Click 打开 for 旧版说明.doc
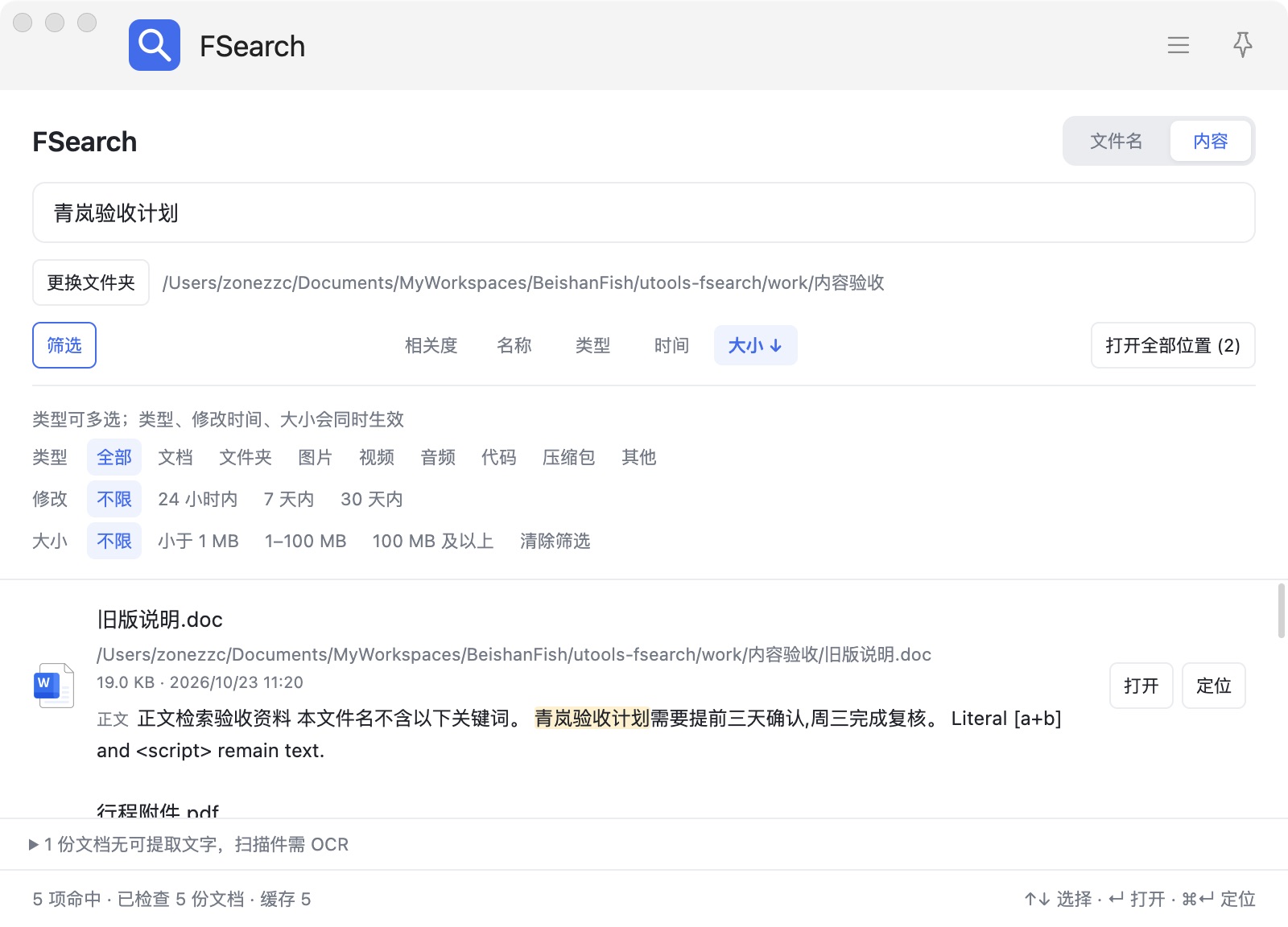 (1141, 686)
